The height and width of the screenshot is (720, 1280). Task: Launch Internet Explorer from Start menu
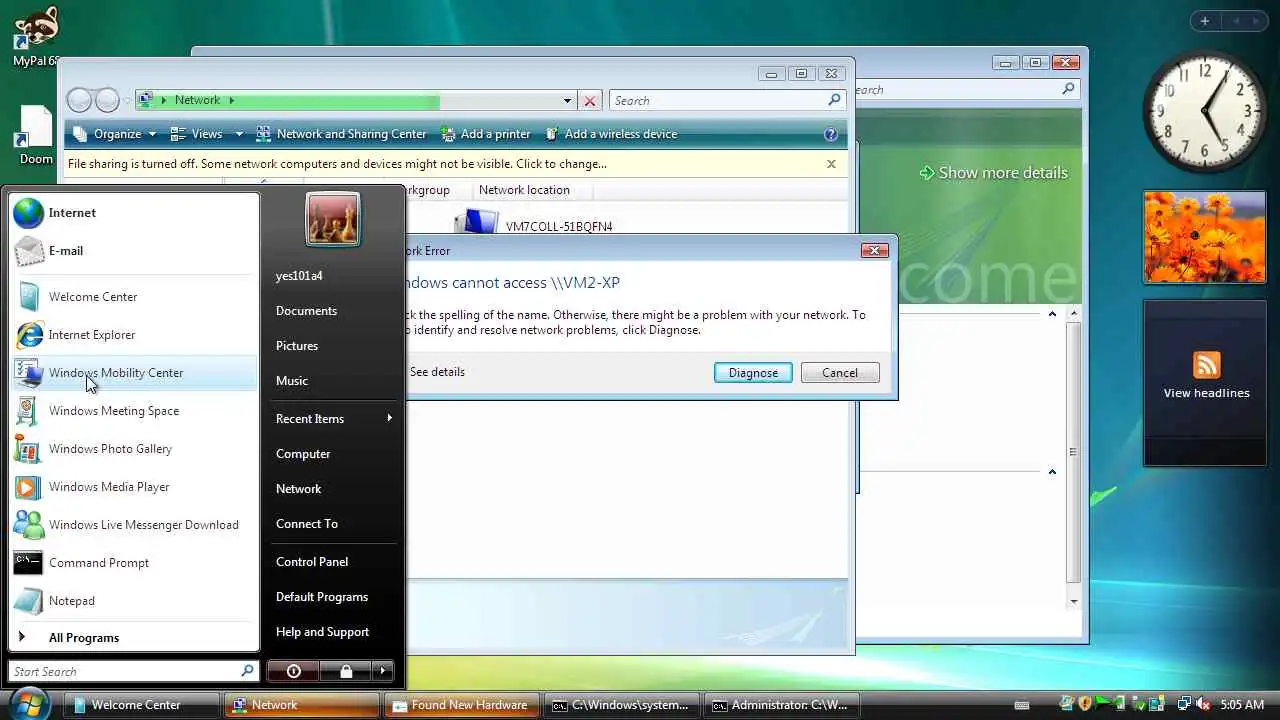click(x=133, y=335)
